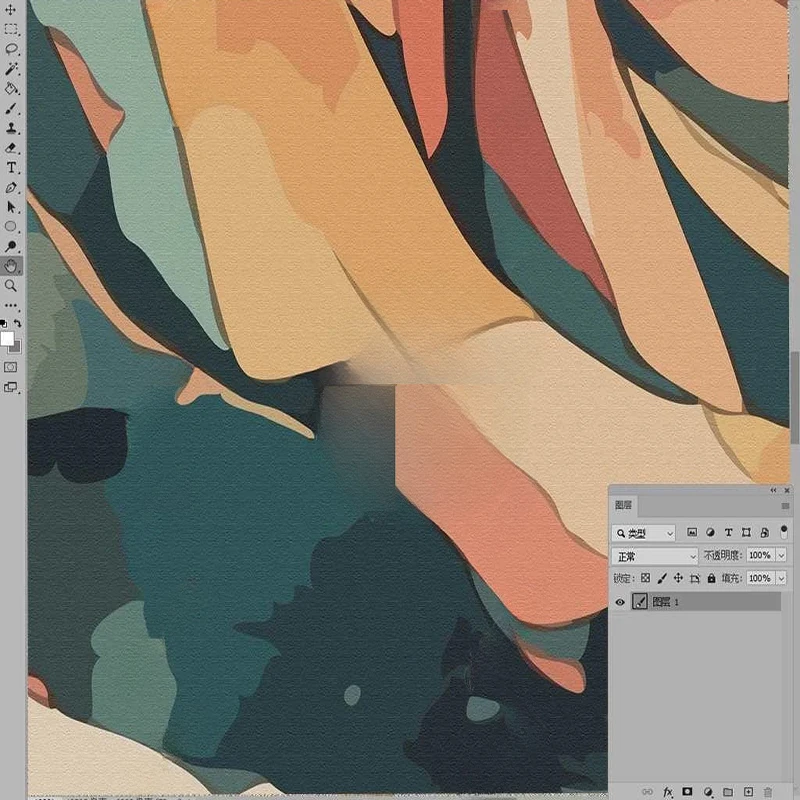
Task: Add a layer style with fx
Action: click(x=667, y=792)
